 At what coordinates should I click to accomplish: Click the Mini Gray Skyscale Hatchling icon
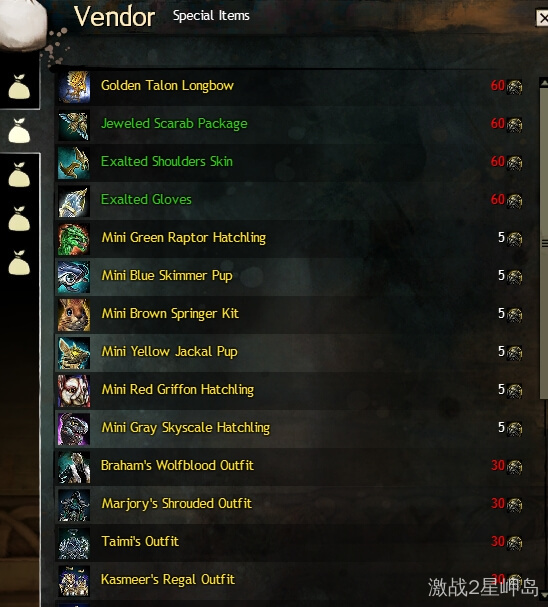pos(74,429)
